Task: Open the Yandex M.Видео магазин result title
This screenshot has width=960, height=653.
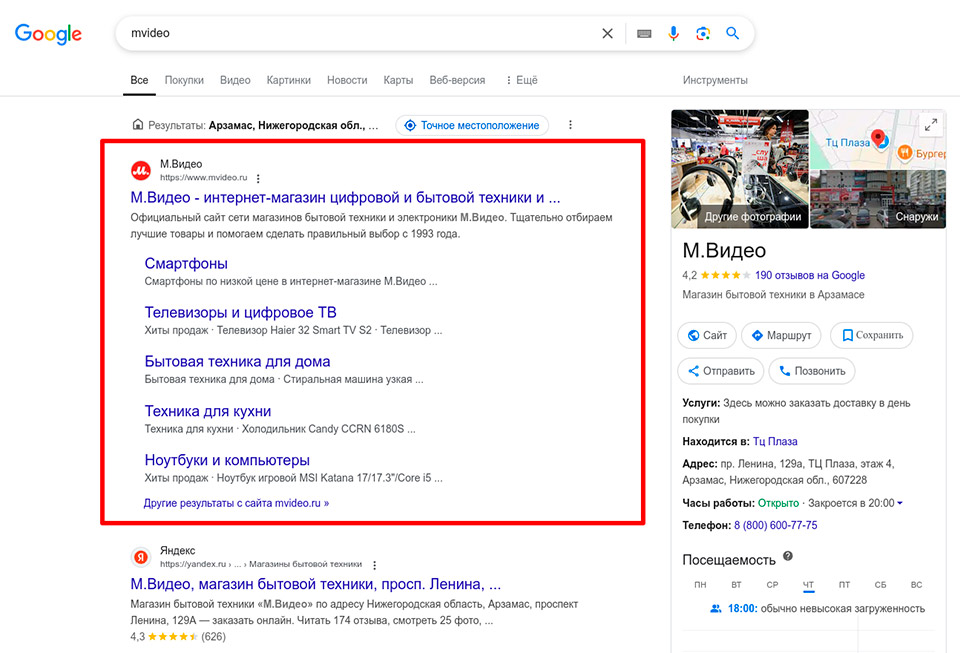Action: pyautogui.click(x=316, y=584)
